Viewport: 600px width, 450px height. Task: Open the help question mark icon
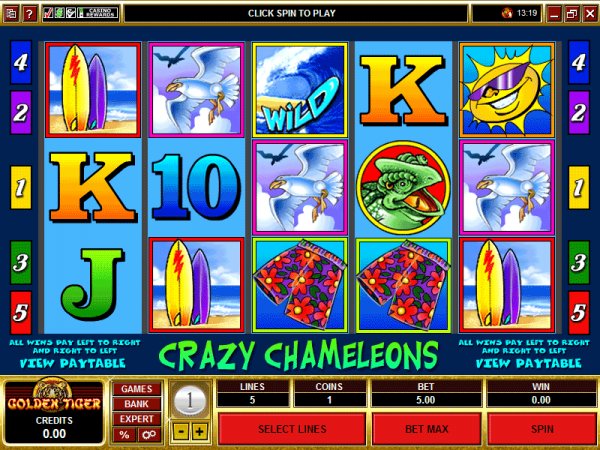click(29, 14)
